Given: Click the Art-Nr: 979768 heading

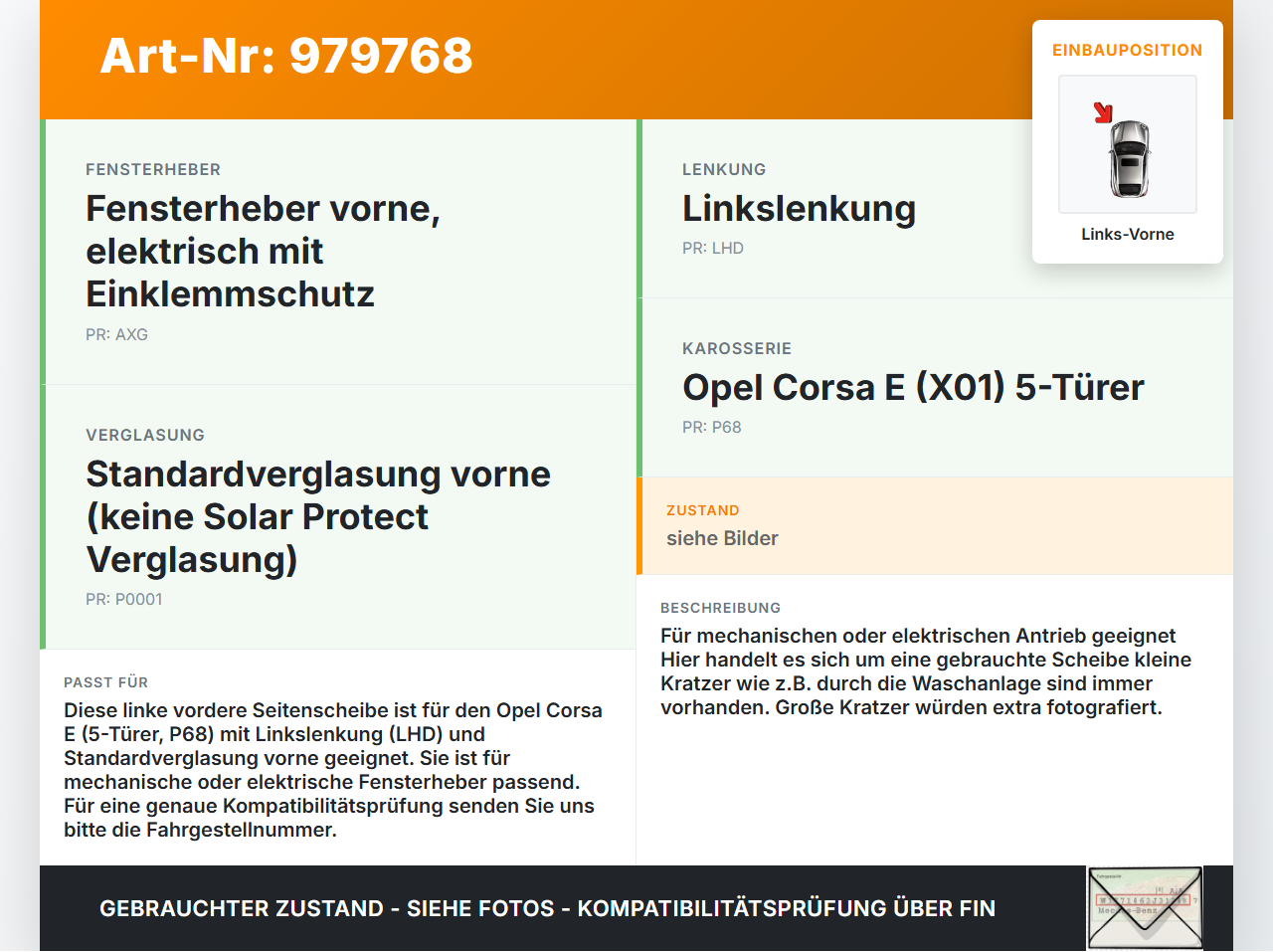Looking at the screenshot, I should (x=285, y=57).
